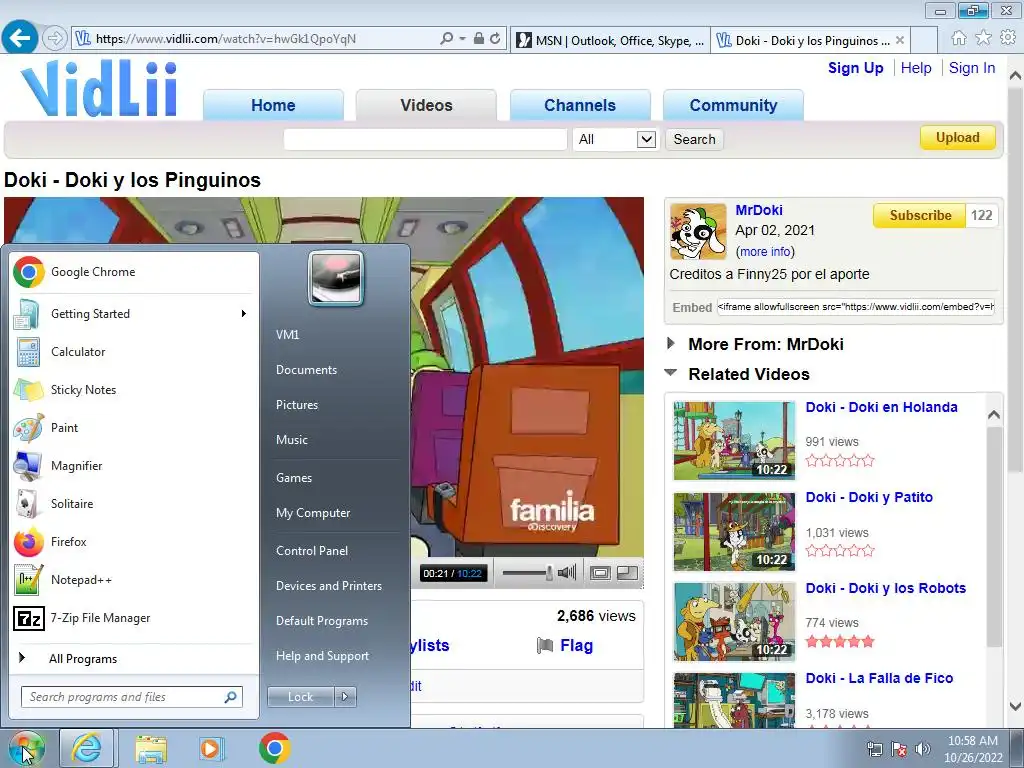Select the embed iframe code field

coord(856,307)
